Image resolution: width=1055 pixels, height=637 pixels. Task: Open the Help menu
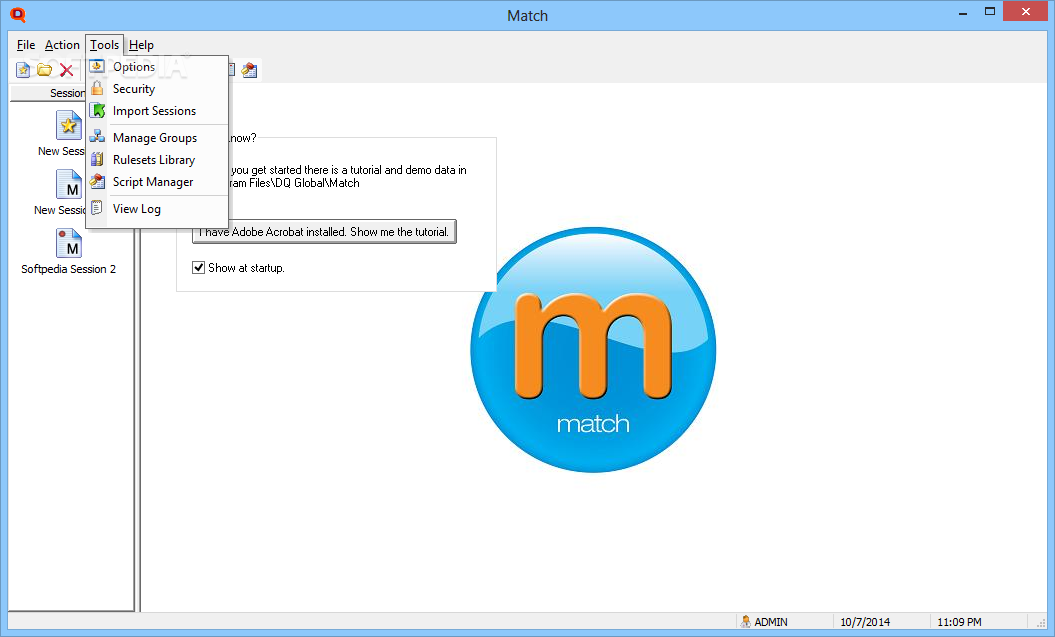click(x=141, y=45)
